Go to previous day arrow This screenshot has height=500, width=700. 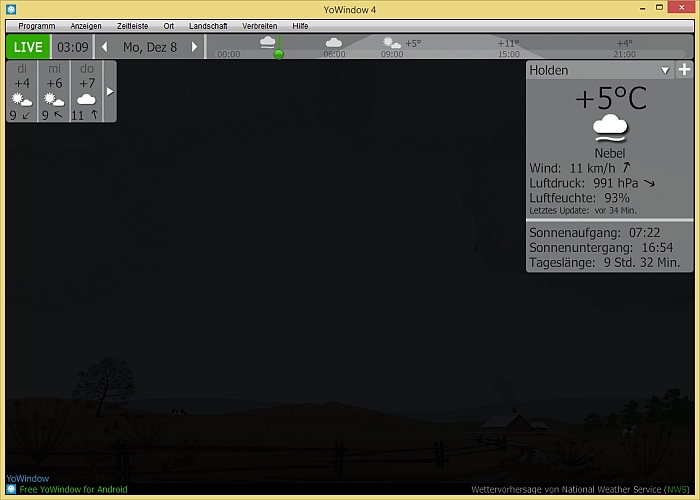click(x=104, y=47)
